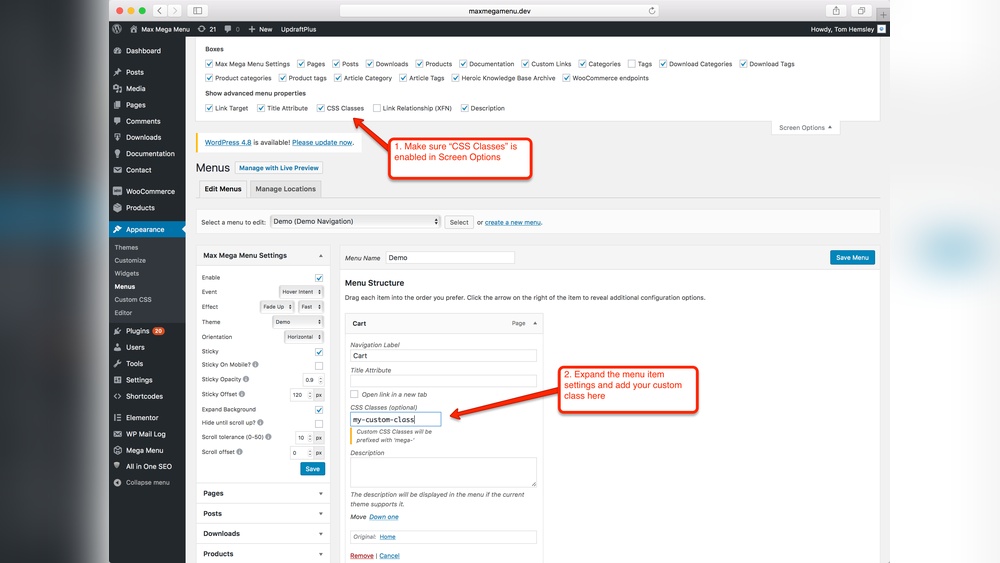Click Safari's Share button
Image resolution: width=1000 pixels, height=563 pixels.
[x=836, y=11]
